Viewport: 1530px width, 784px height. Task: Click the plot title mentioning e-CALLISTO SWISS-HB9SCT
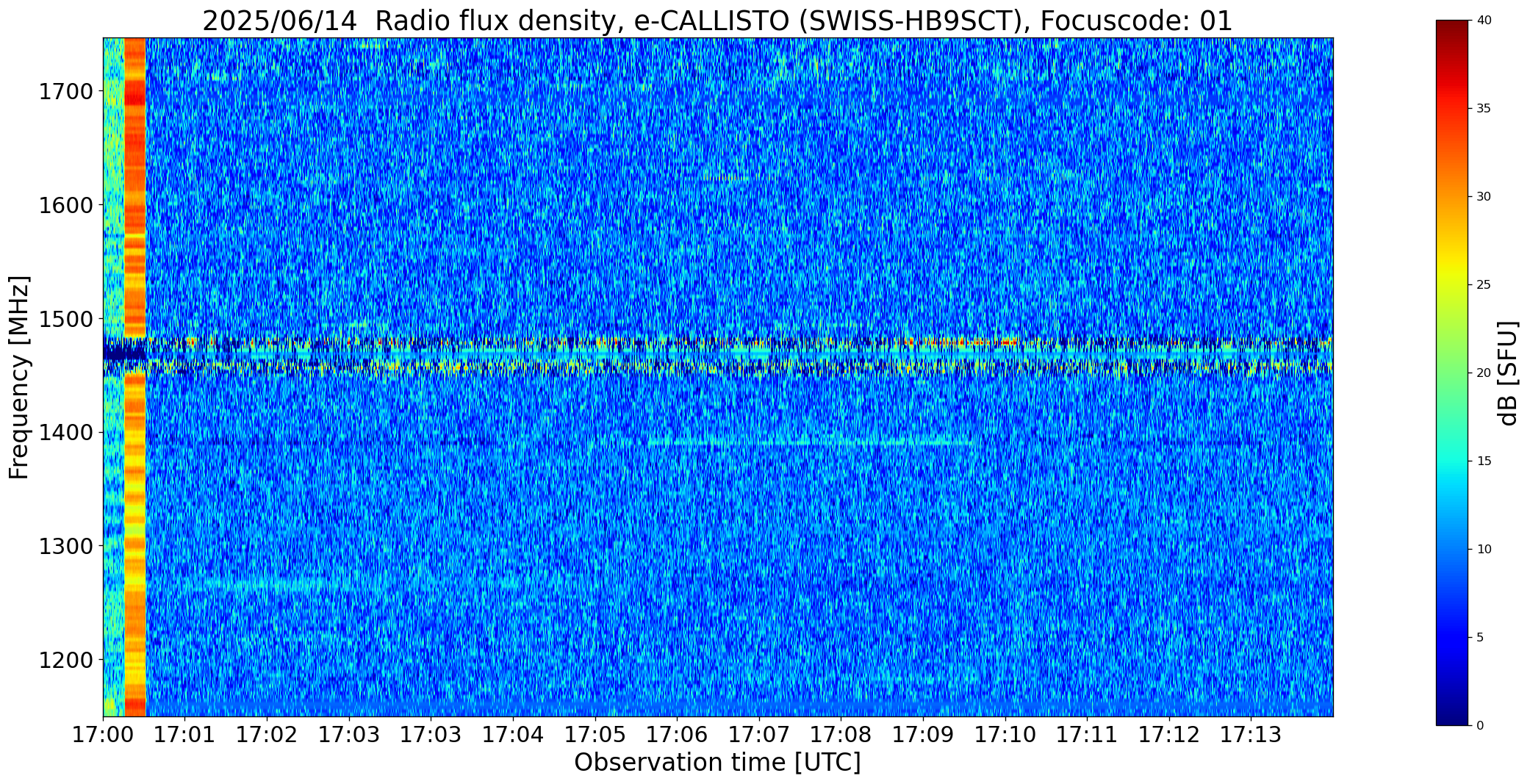tap(717, 21)
